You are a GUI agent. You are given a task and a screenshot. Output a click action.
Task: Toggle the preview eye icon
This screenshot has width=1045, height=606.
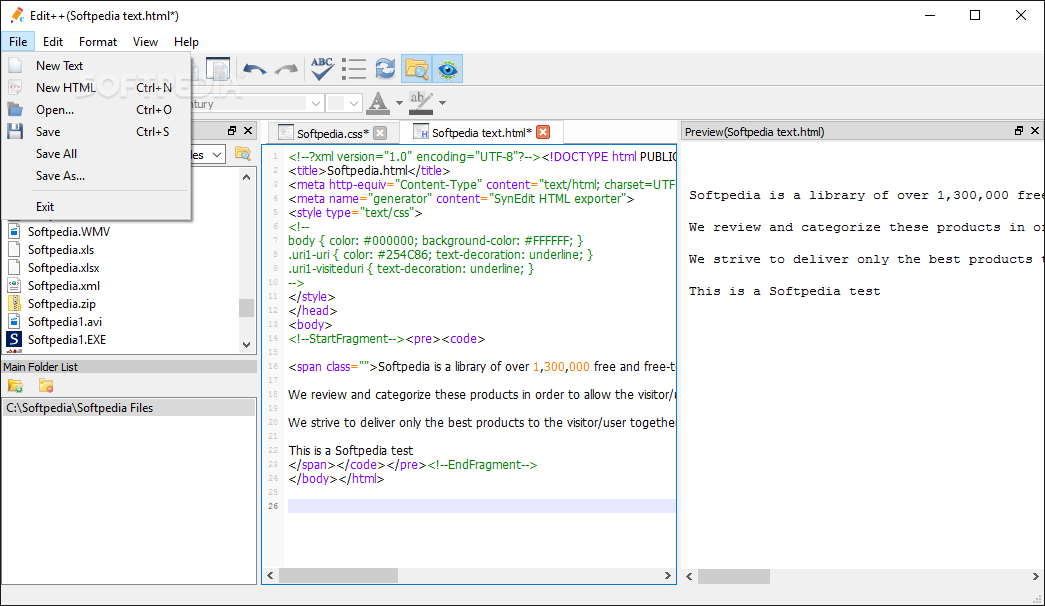click(x=448, y=69)
